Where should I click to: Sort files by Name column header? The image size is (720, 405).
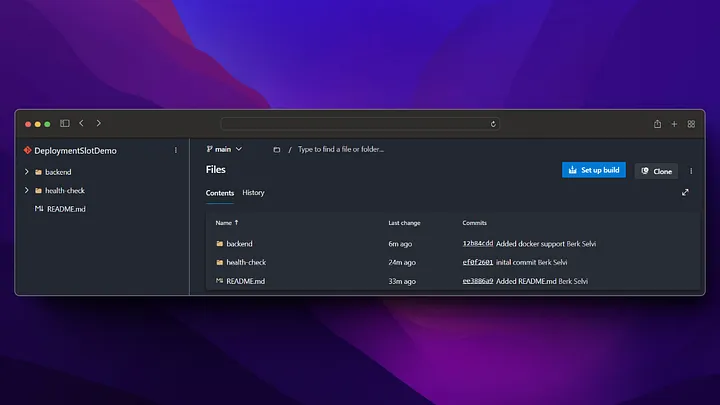coord(227,223)
